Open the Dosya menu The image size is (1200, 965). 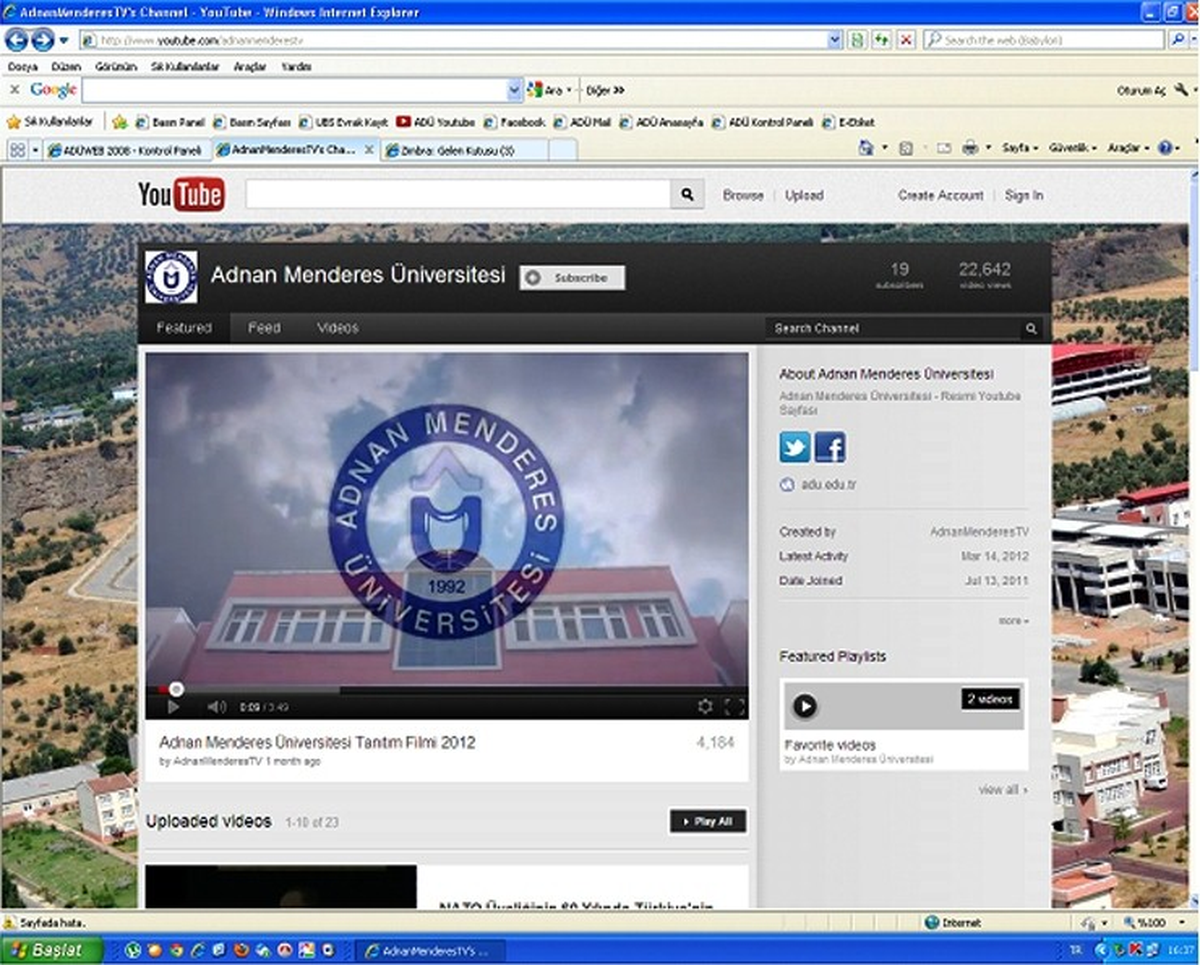(x=22, y=66)
